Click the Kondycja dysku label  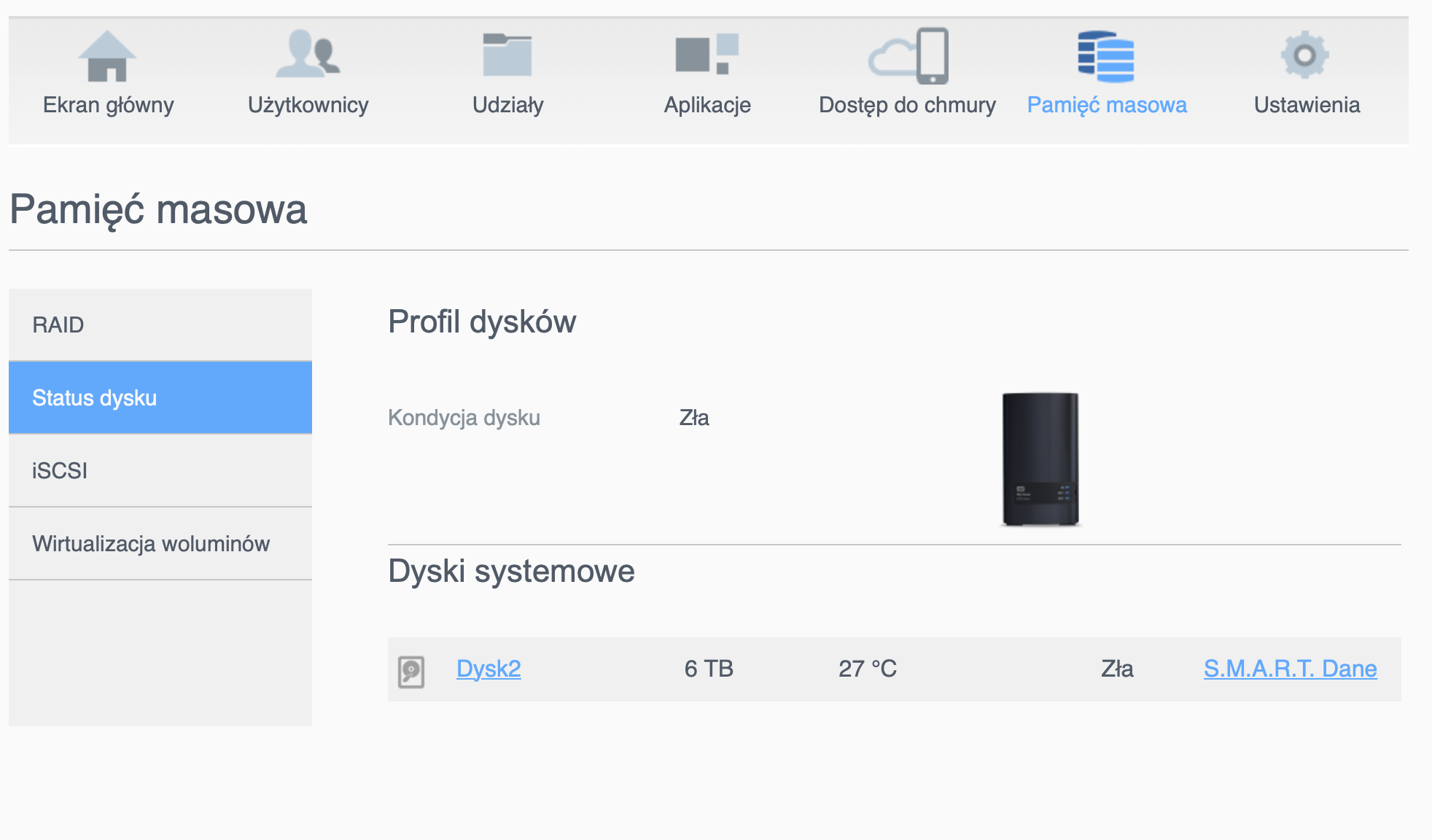point(464,418)
